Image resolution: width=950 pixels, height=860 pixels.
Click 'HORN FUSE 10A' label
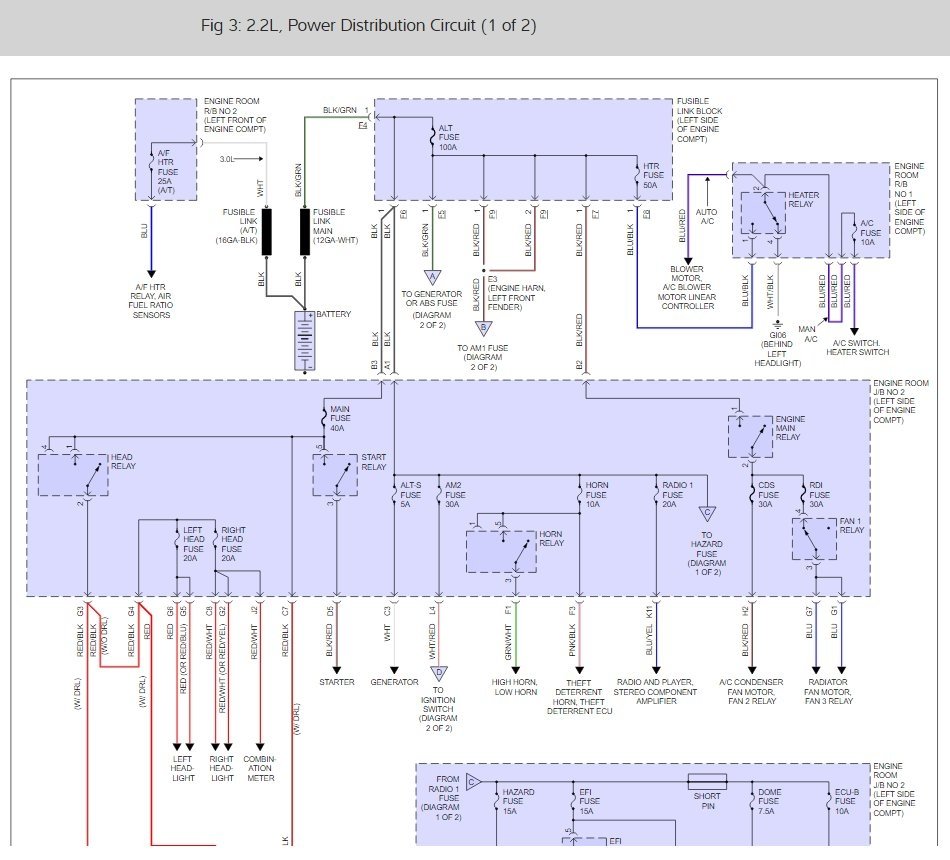(x=597, y=495)
